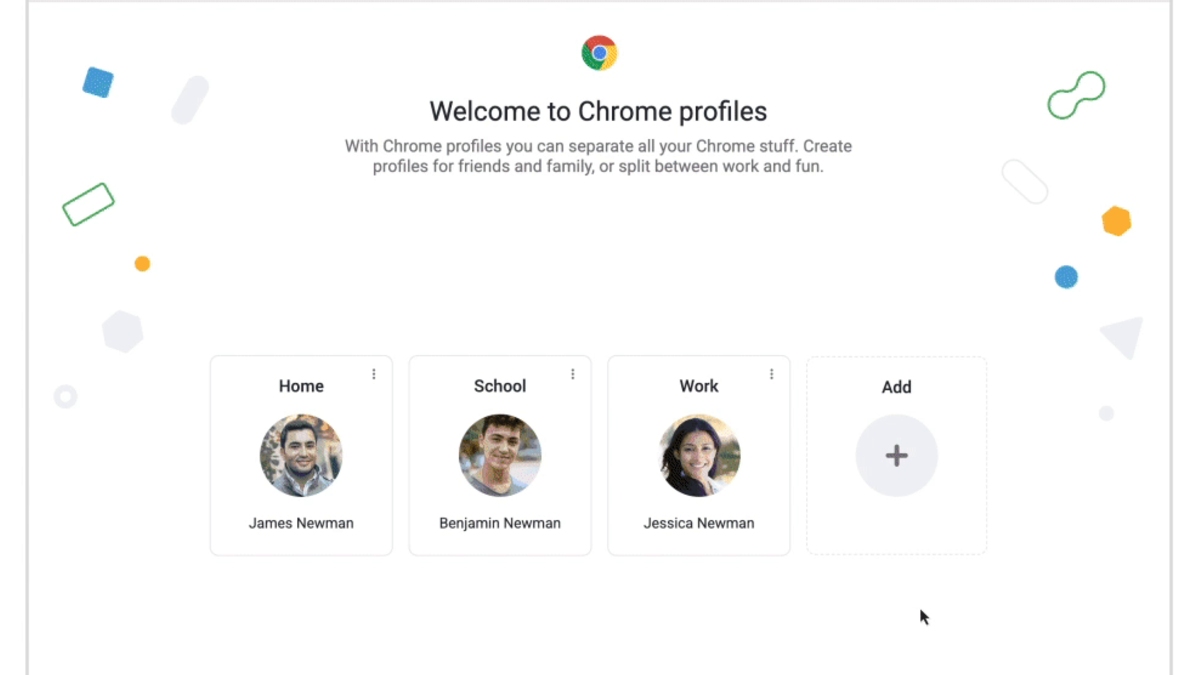Click the Jessica Newman name label

pos(698,522)
